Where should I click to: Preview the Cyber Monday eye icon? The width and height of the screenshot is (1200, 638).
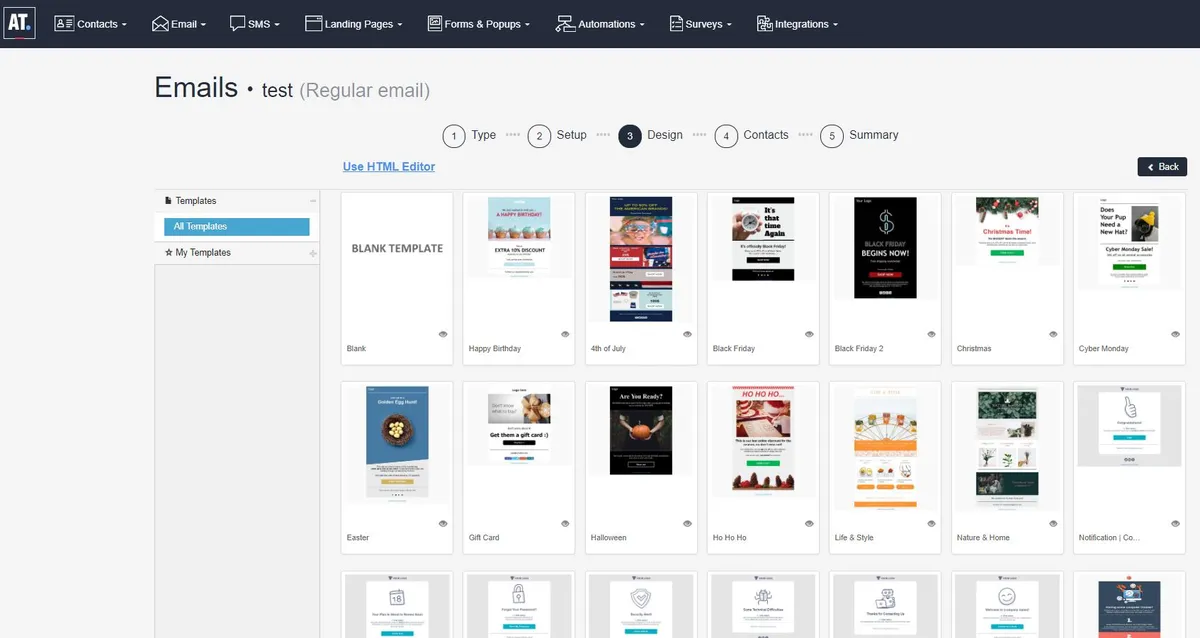pyautogui.click(x=1175, y=334)
